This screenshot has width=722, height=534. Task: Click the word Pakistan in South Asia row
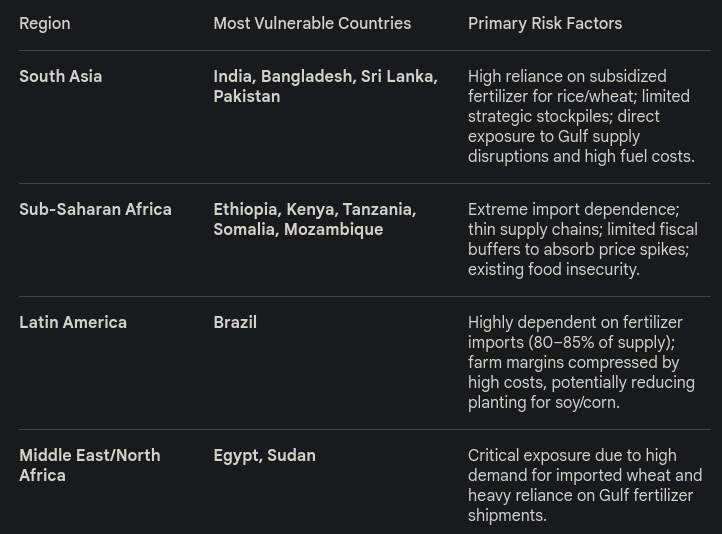[x=247, y=97]
